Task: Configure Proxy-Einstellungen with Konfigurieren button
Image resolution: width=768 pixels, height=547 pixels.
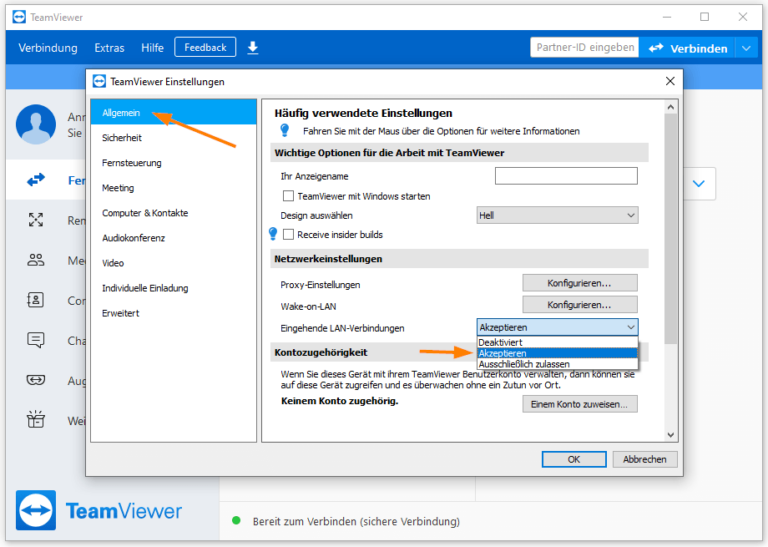Action: click(579, 283)
